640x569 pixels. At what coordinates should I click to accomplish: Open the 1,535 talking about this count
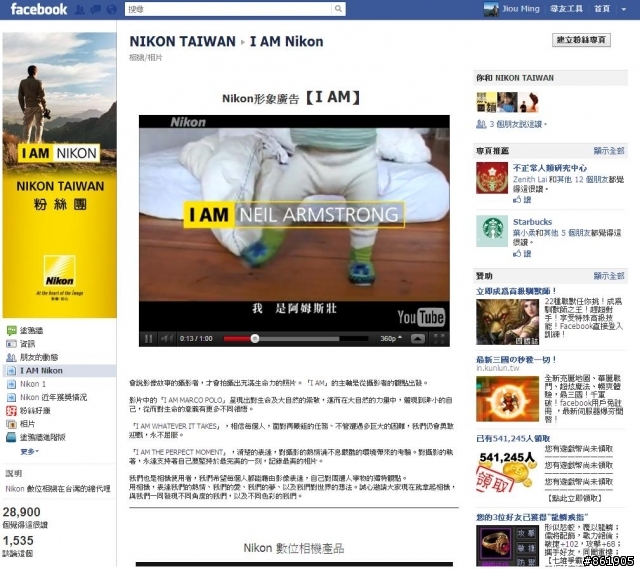[x=18, y=540]
